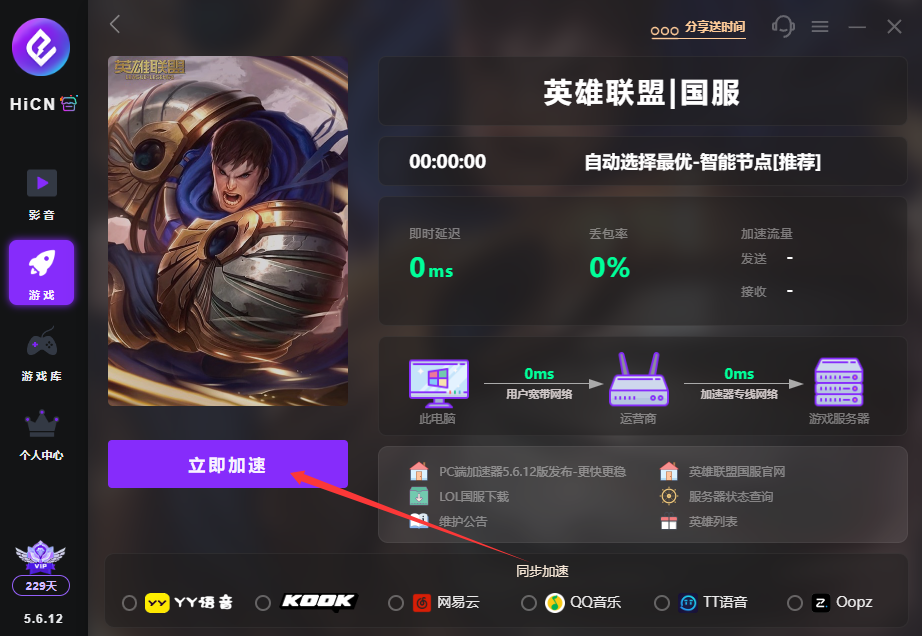Open the 影音 video section icon
922x636 pixels.
42,183
